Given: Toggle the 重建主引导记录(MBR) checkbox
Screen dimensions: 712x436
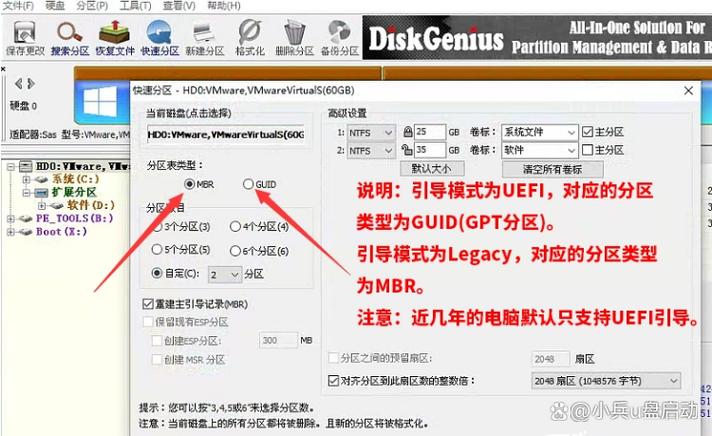Looking at the screenshot, I should [149, 303].
